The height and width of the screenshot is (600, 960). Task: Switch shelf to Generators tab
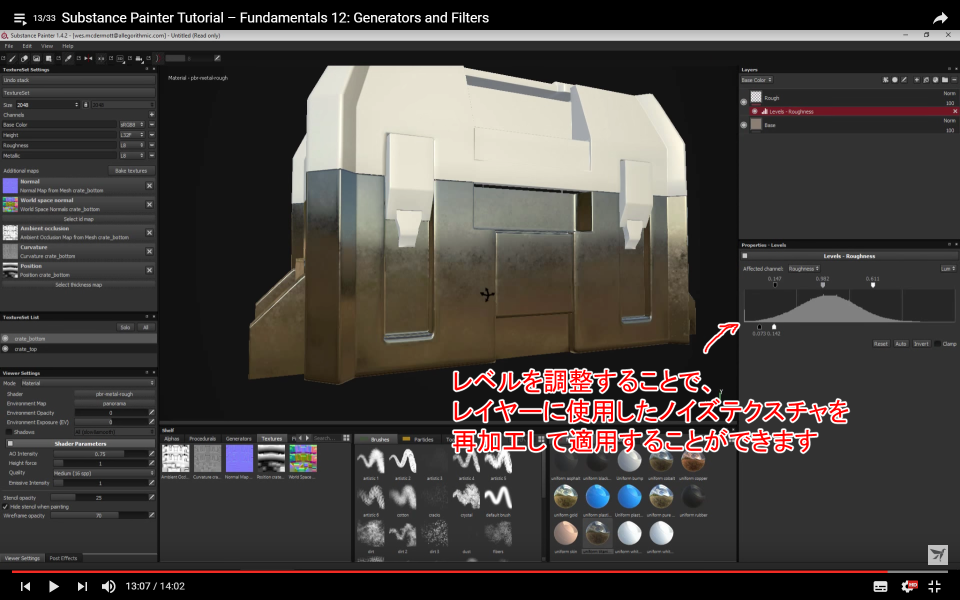click(238, 438)
